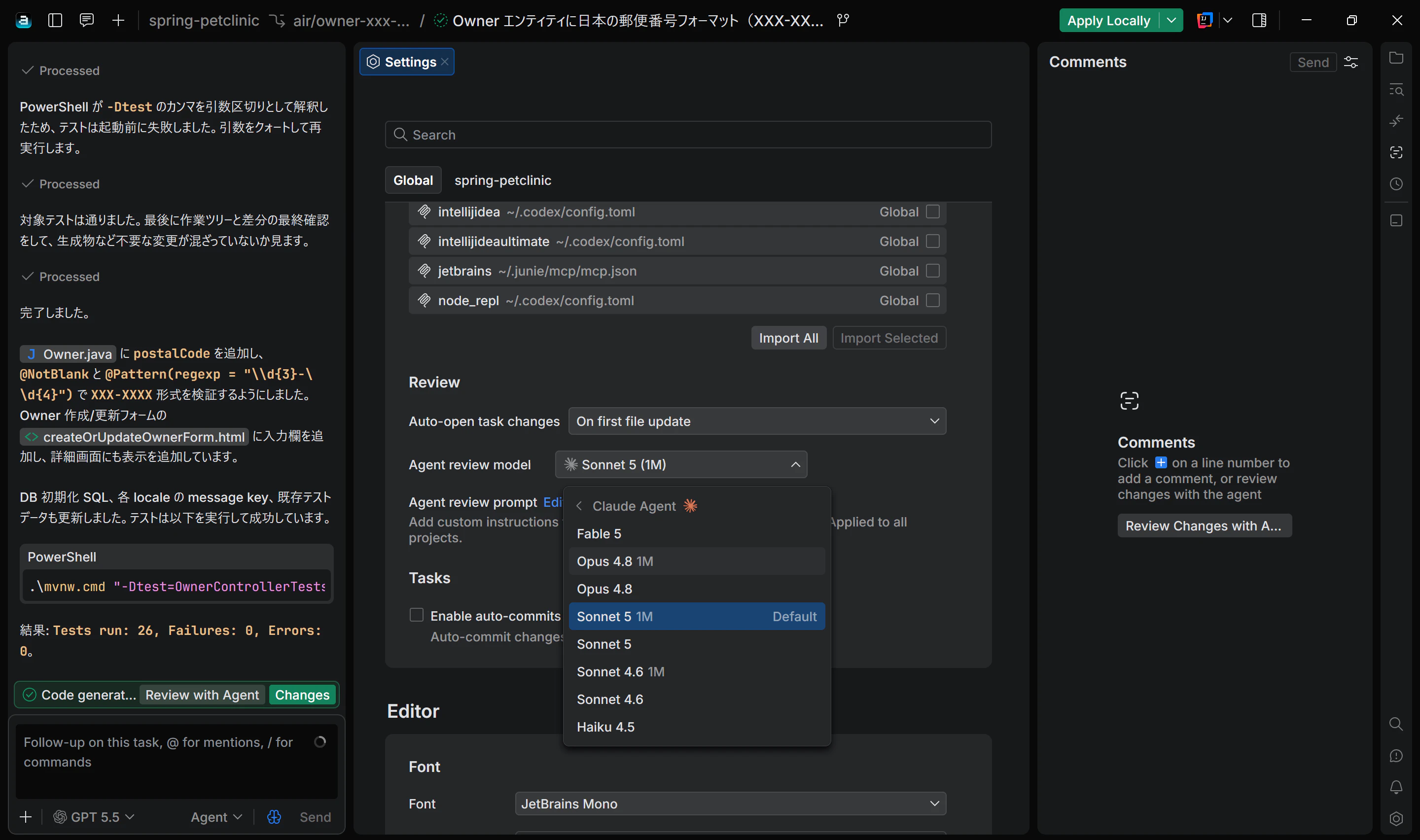Viewport: 1420px width, 840px height.
Task: Open the chat bubble icon in title bar
Action: coord(87,20)
